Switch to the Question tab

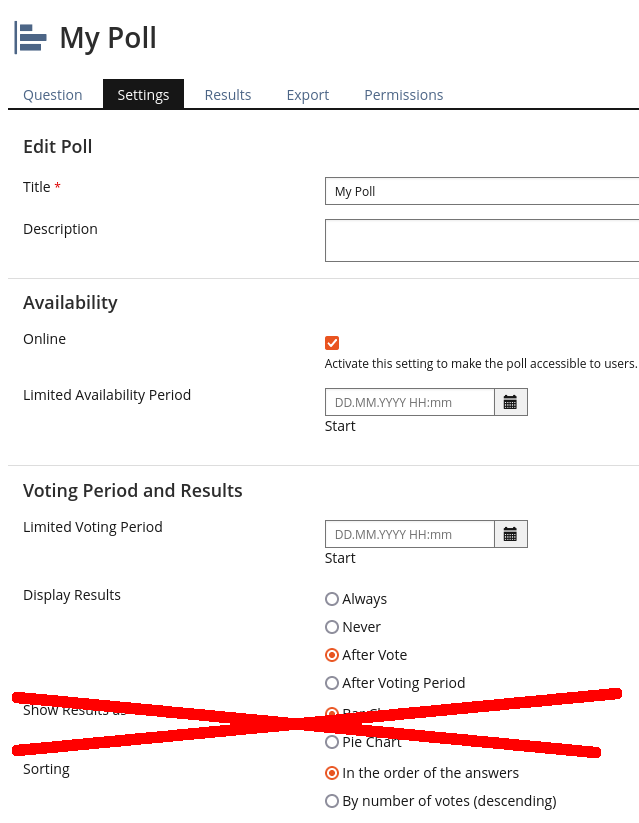[x=53, y=95]
